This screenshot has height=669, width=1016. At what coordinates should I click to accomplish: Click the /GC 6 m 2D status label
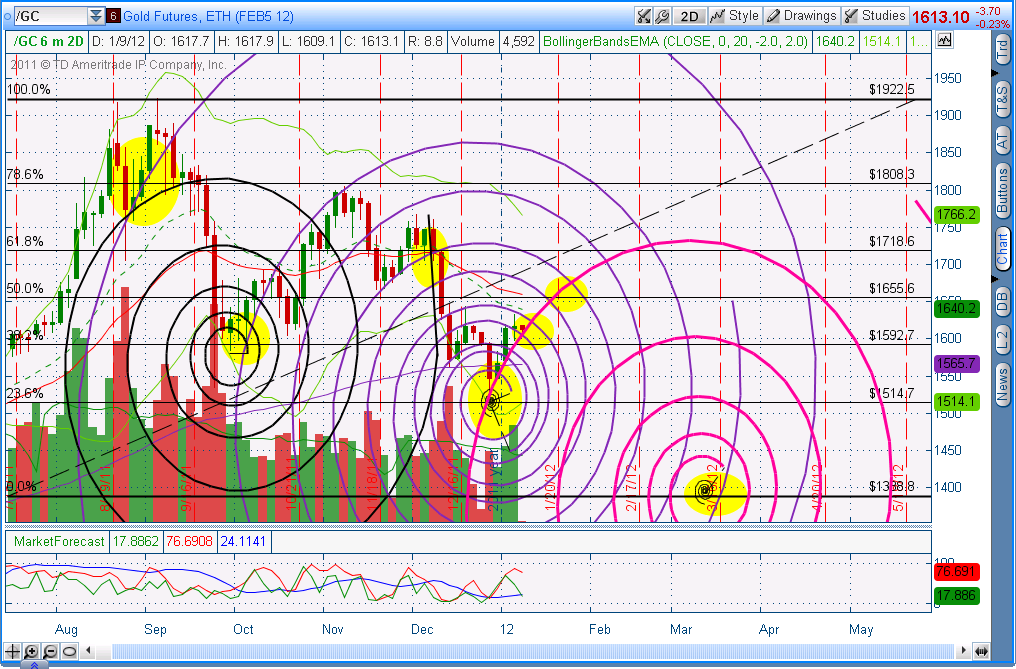(x=49, y=41)
